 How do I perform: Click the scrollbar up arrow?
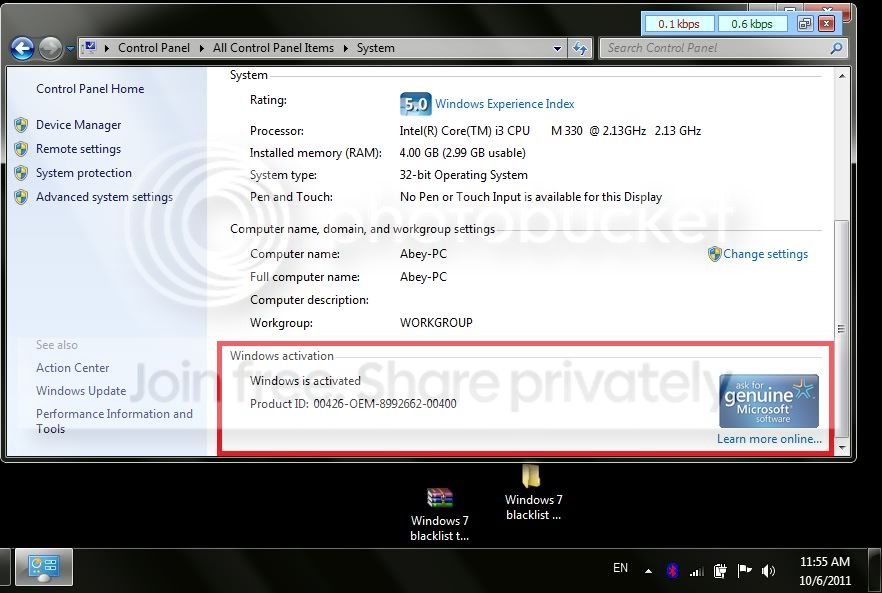(842, 75)
